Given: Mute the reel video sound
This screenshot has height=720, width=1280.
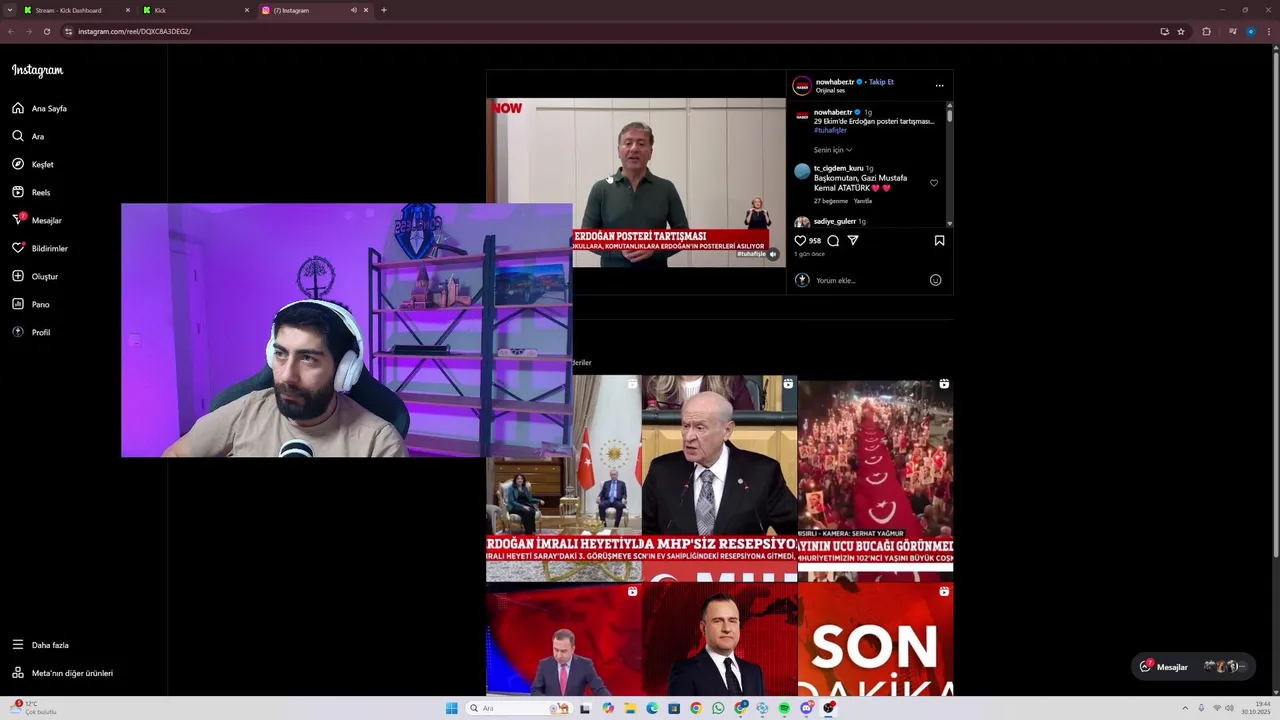Looking at the screenshot, I should coord(773,254).
